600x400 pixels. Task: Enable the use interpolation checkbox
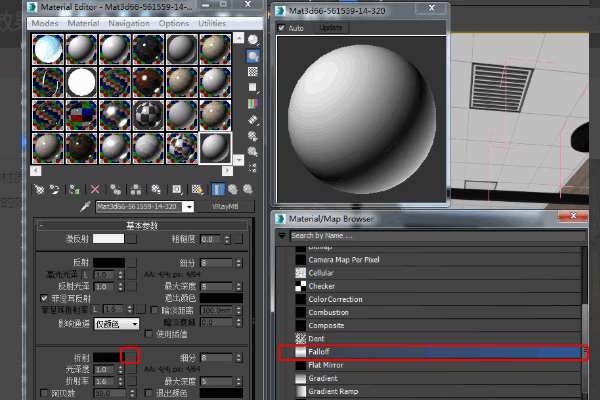(x=149, y=334)
